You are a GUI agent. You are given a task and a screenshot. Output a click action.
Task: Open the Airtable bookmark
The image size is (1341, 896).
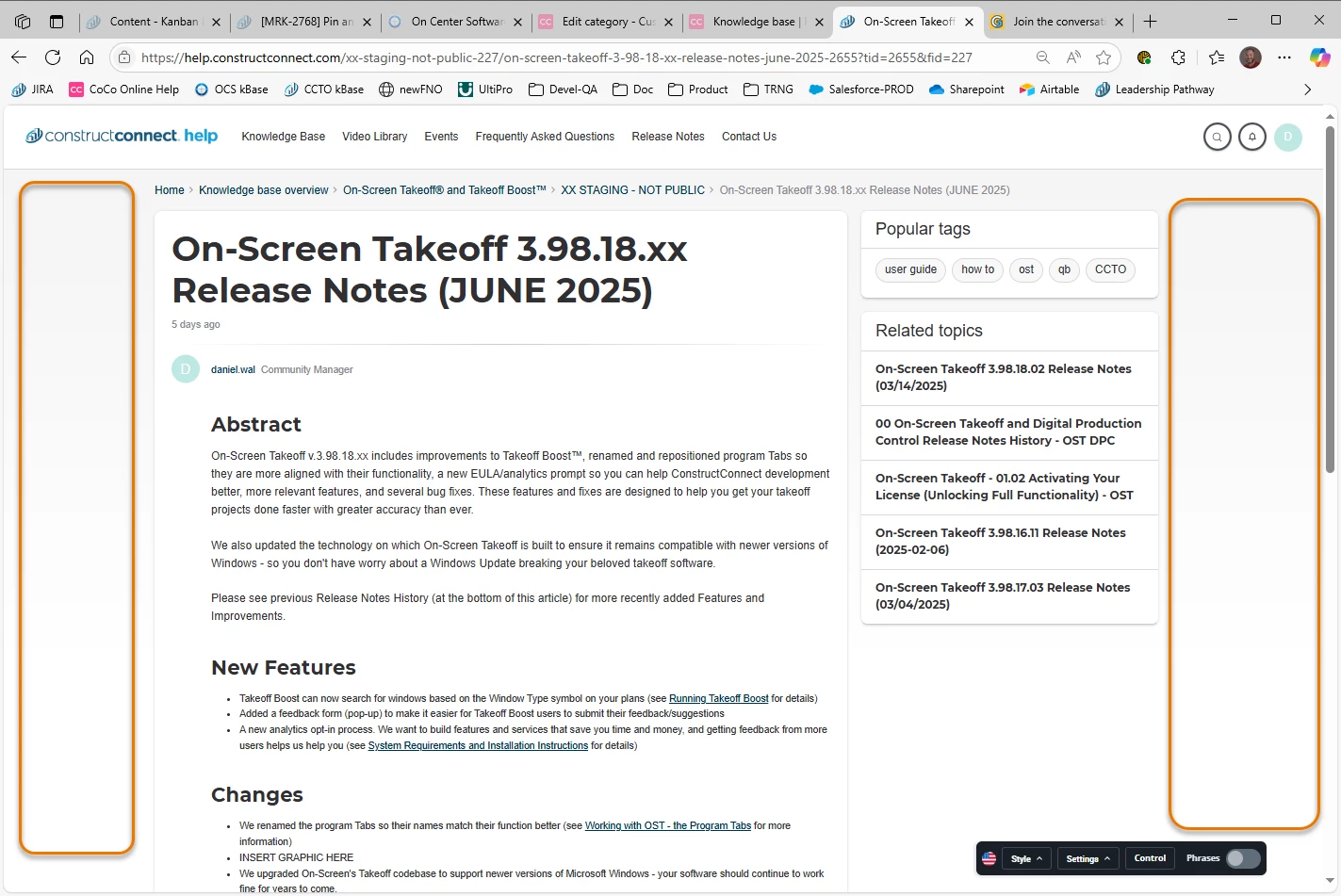coord(1049,90)
